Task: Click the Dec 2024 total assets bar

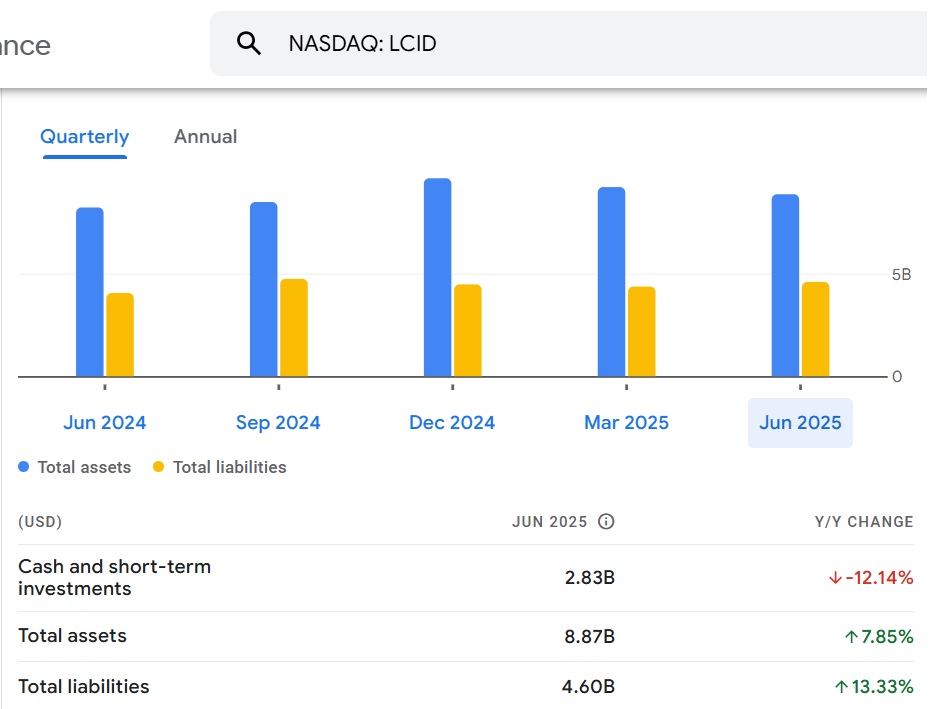Action: click(438, 277)
